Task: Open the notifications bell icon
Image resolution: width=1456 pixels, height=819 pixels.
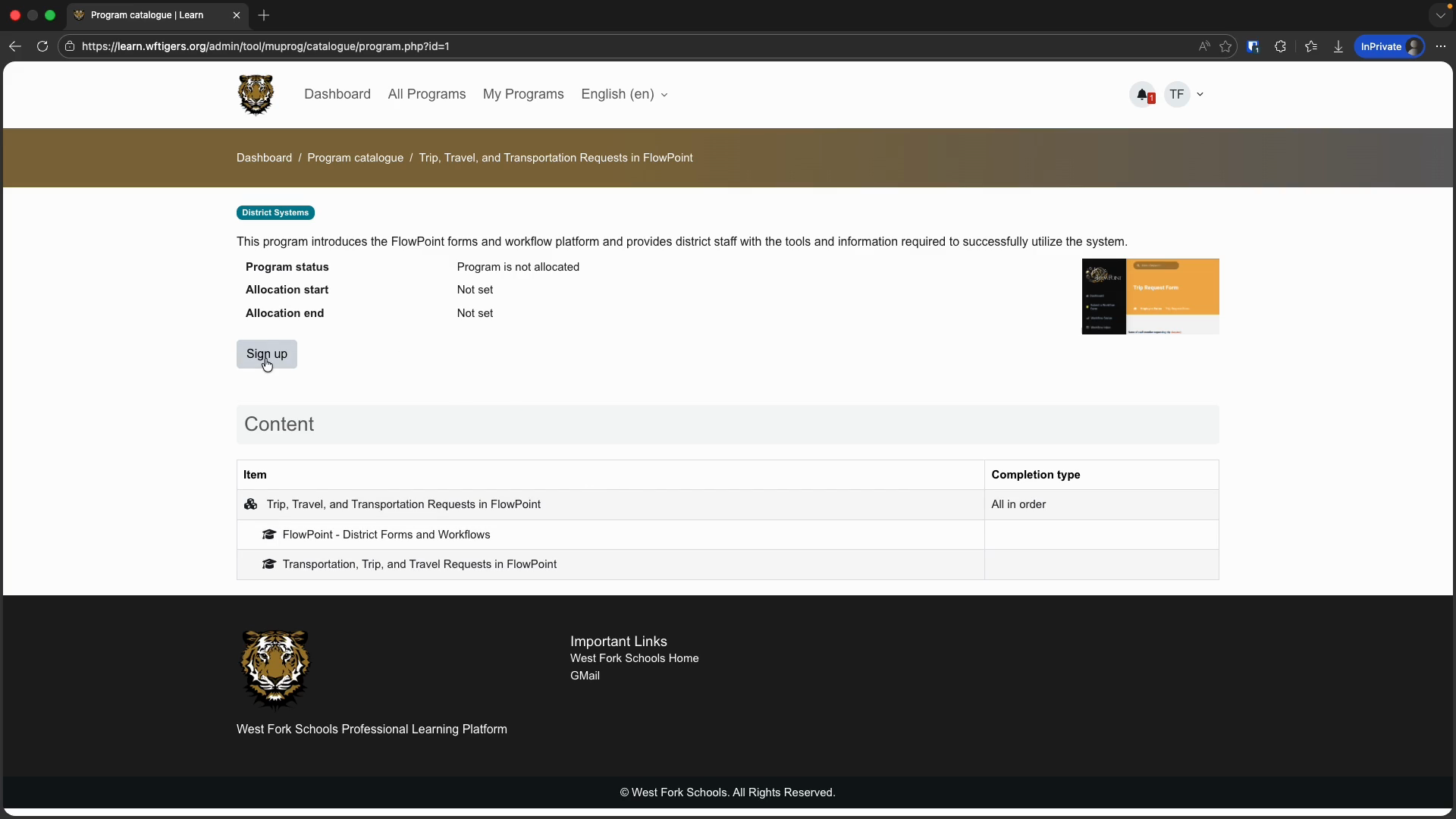Action: [x=1142, y=95]
